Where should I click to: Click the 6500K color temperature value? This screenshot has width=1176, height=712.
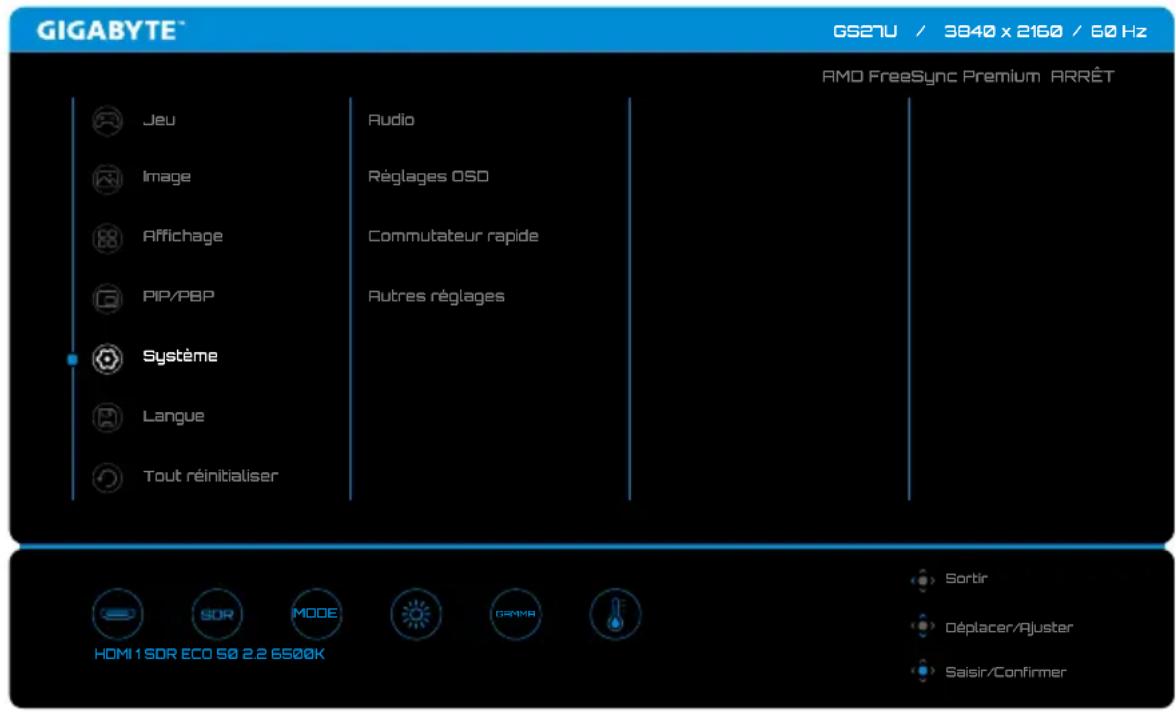(298, 654)
